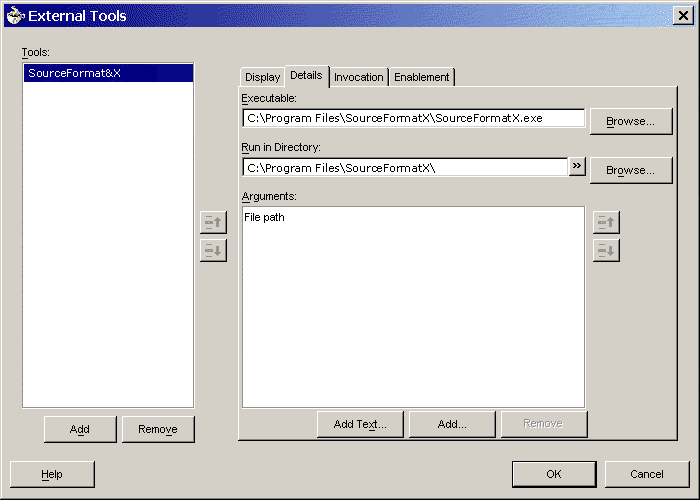700x500 pixels.
Task: Move the selected tool down in Tools list
Action: pos(213,250)
